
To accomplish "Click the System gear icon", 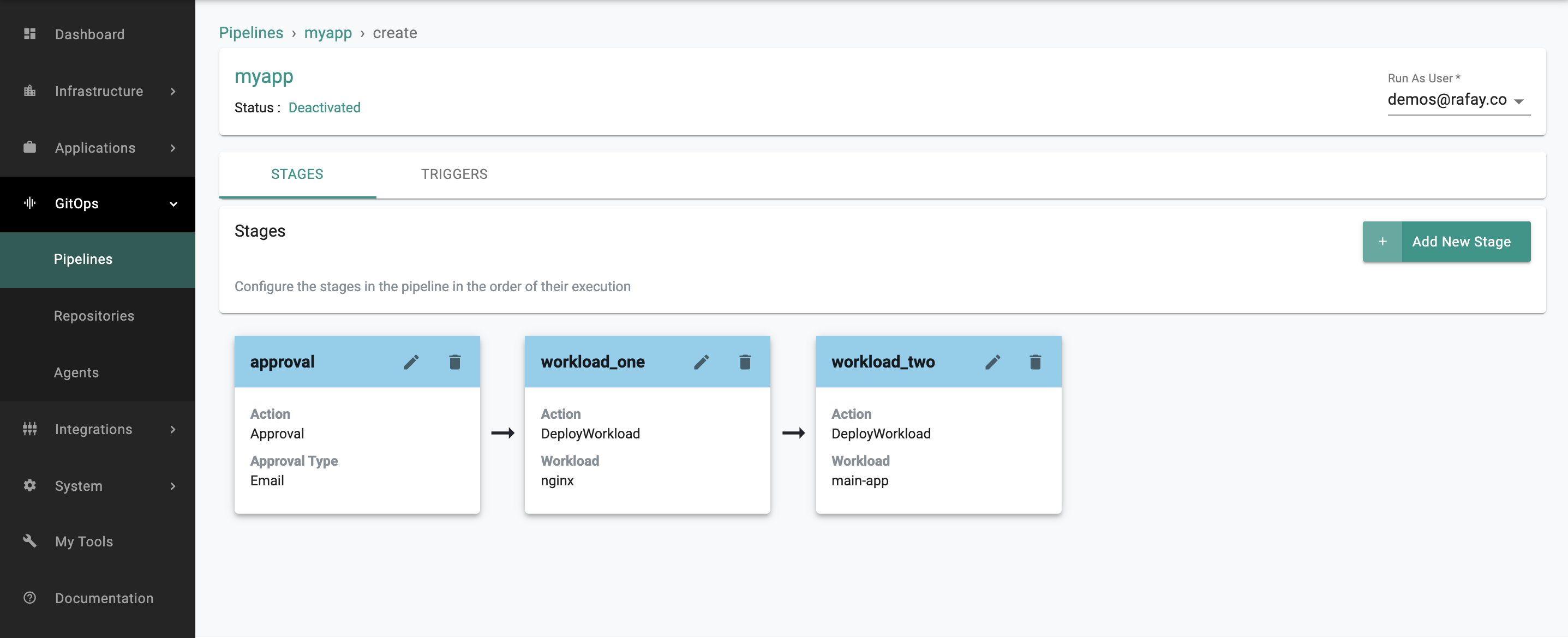I will click(29, 485).
